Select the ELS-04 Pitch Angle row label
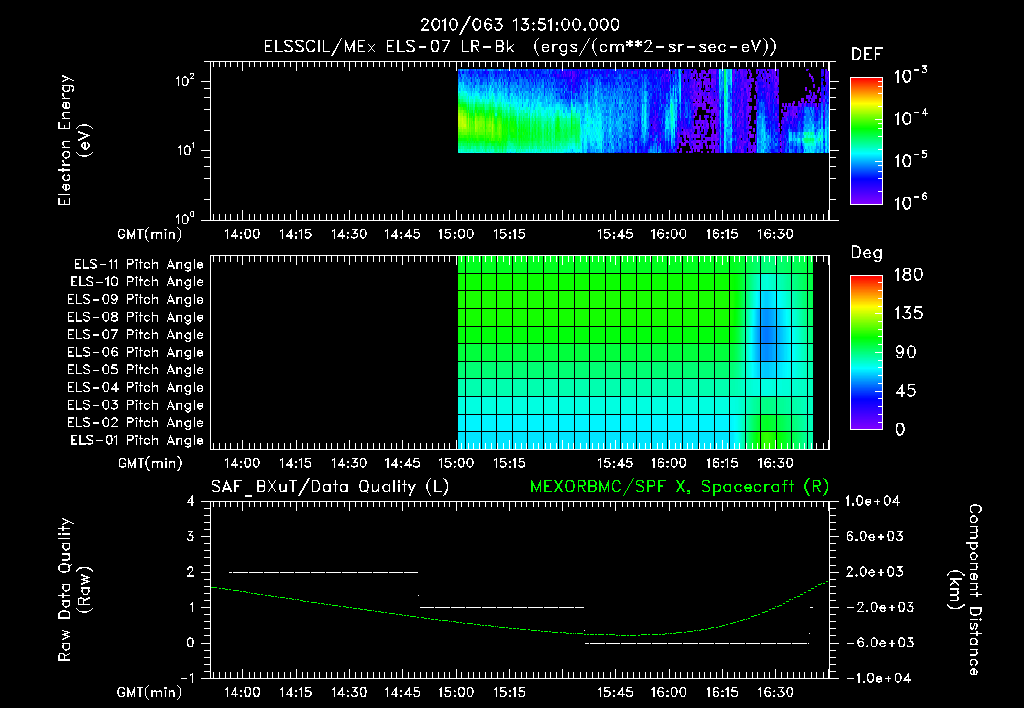Viewport: 1024px width, 708px height. coord(135,387)
